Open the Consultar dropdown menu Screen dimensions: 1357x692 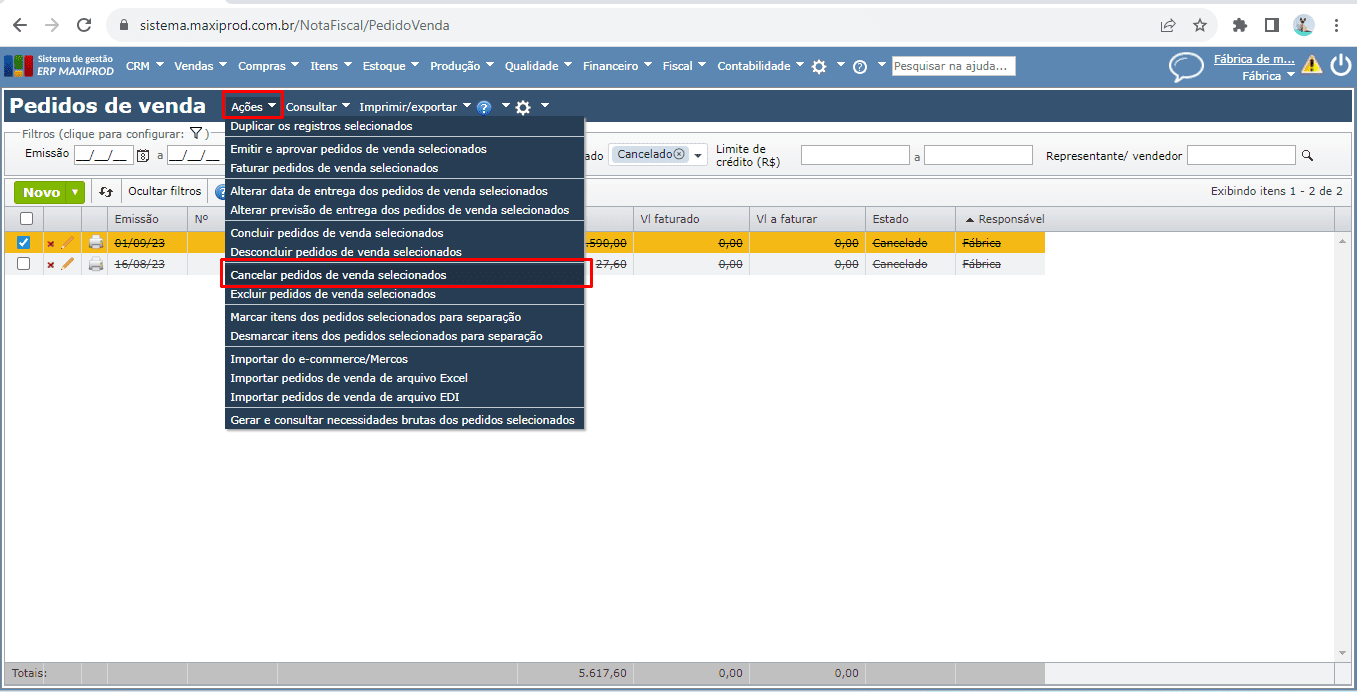point(318,107)
